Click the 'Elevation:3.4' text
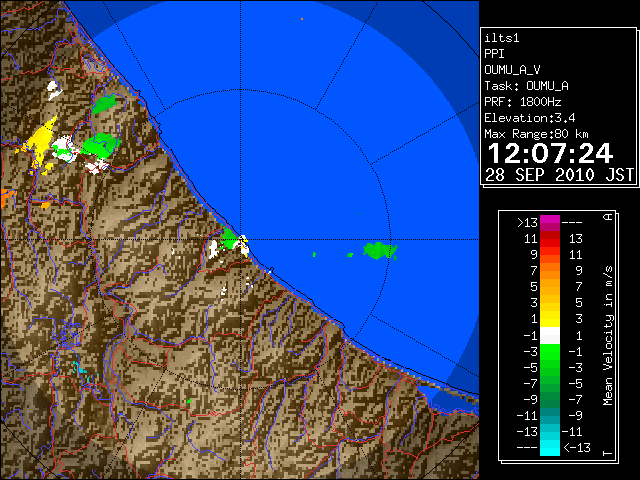Screen dimensions: 640x480 [x=530, y=118]
